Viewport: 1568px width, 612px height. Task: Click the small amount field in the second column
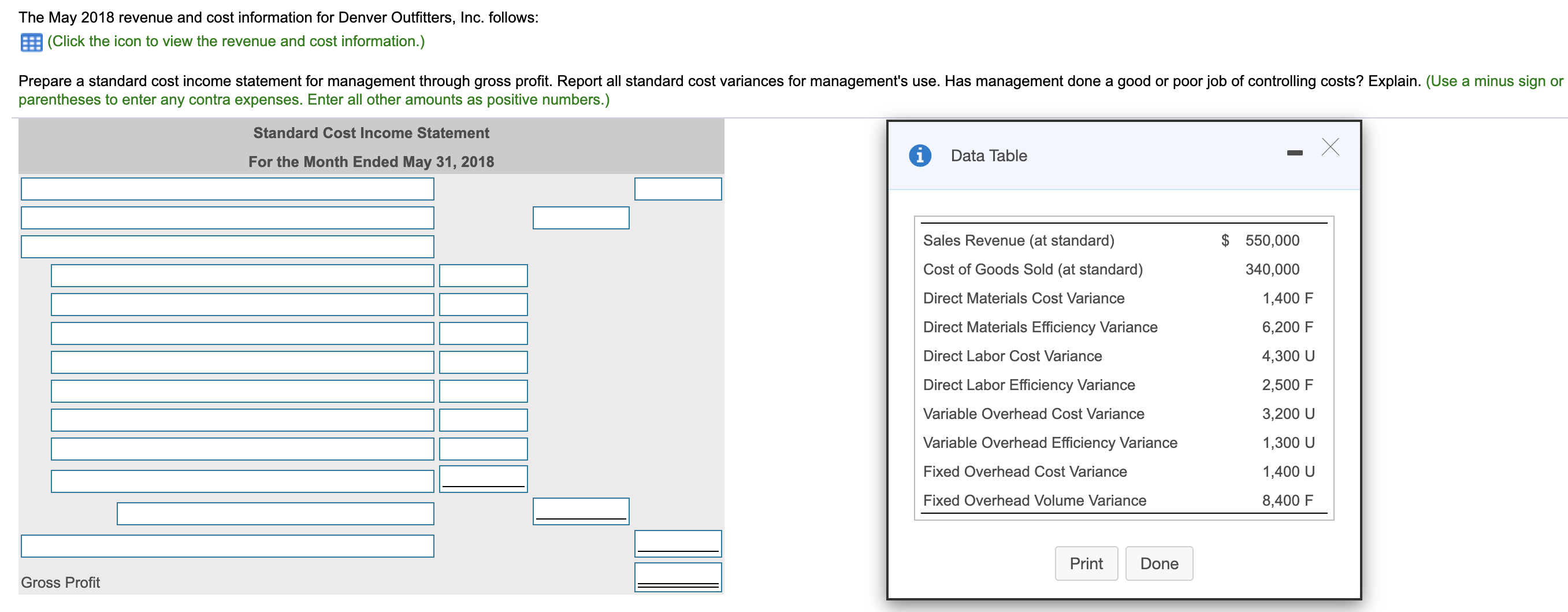point(581,217)
